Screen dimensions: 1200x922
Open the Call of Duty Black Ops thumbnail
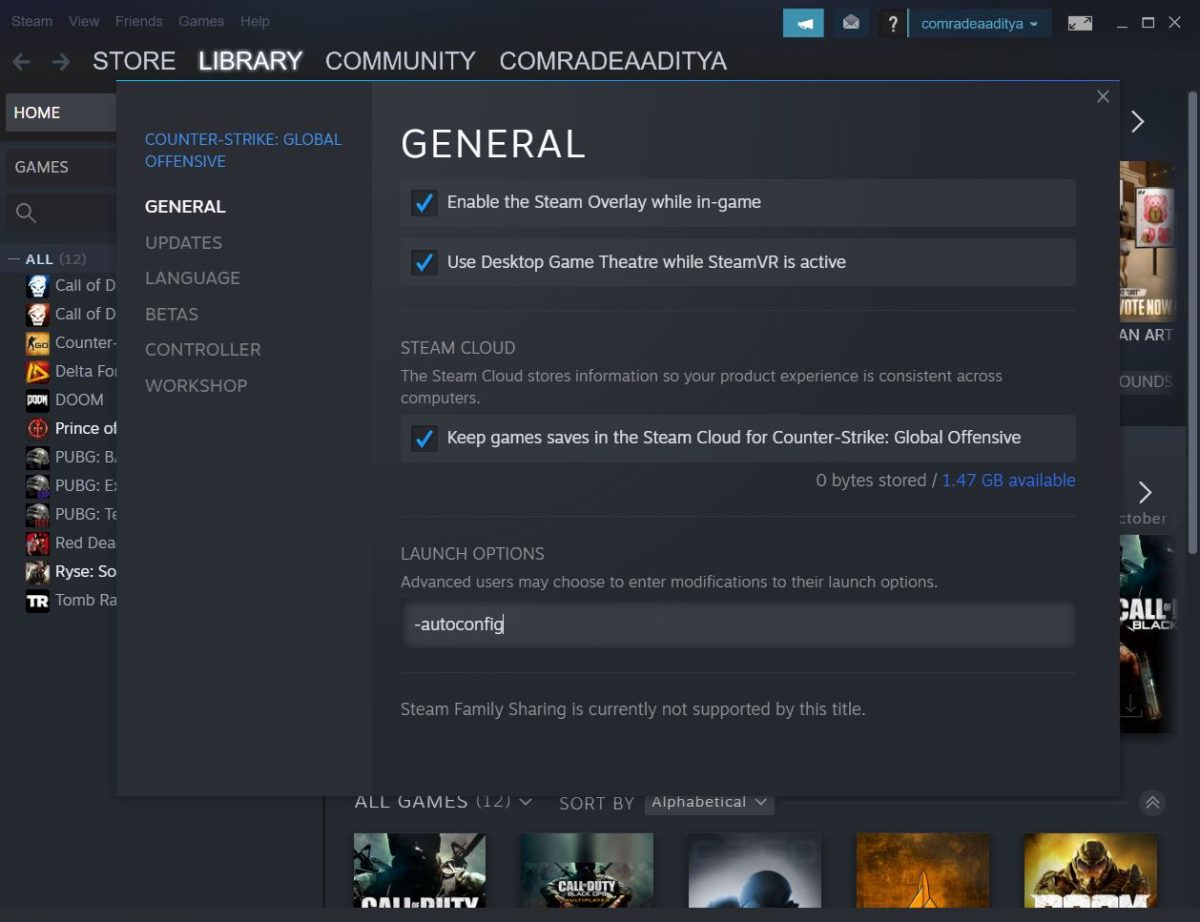[587, 871]
